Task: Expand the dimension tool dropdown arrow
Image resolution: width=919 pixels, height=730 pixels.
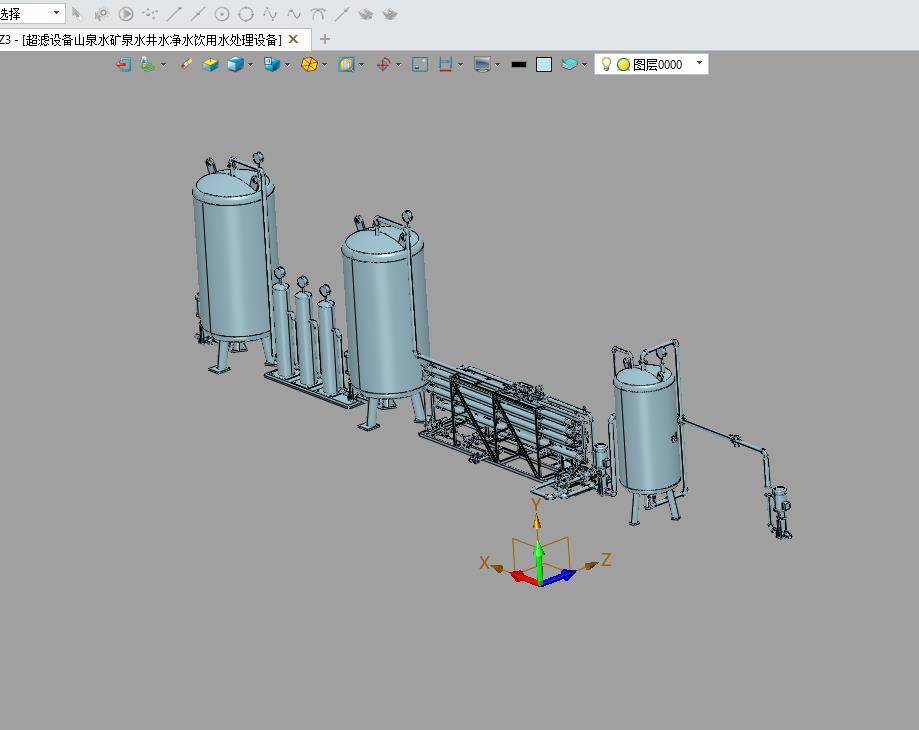Action: pos(461,64)
